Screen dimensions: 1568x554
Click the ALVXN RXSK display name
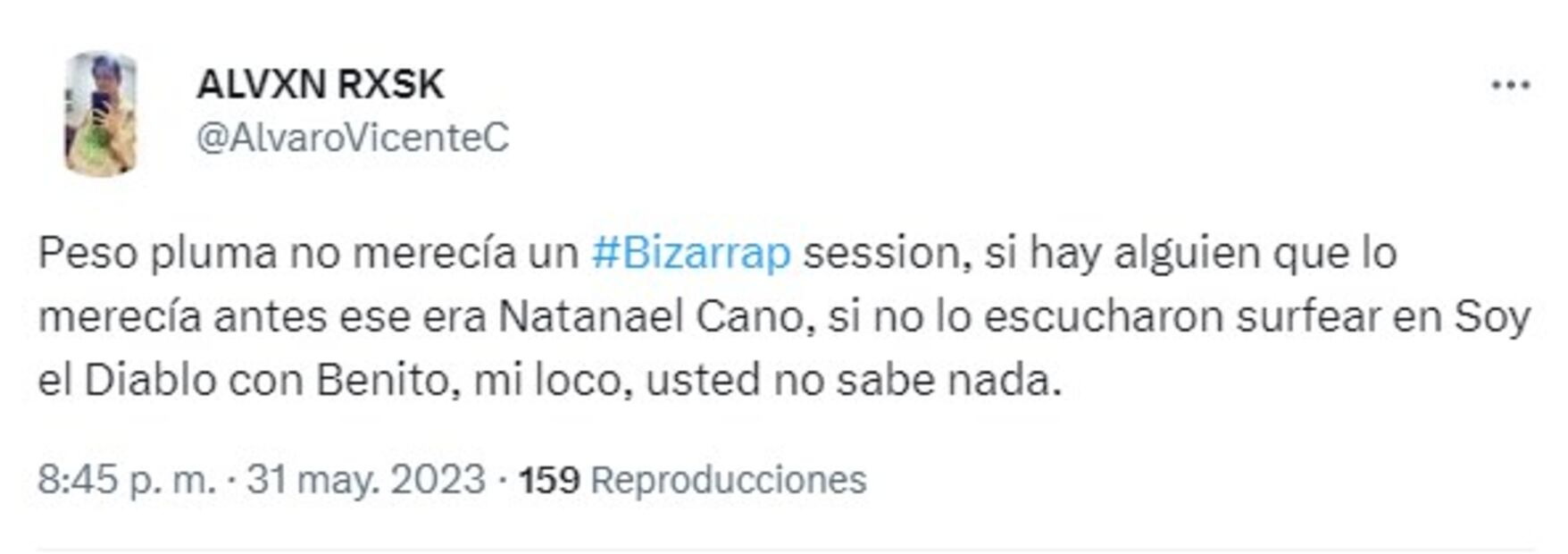point(320,85)
